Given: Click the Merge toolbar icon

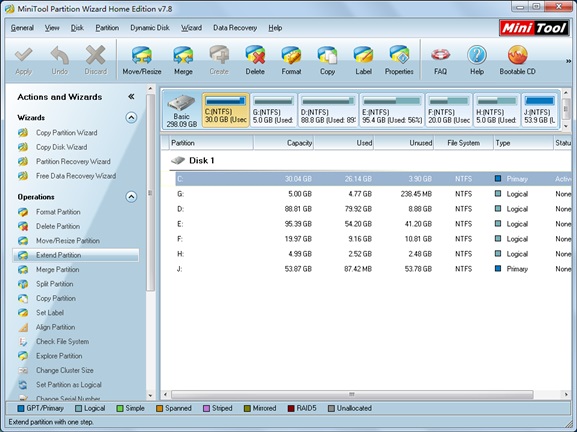Looking at the screenshot, I should tap(183, 60).
